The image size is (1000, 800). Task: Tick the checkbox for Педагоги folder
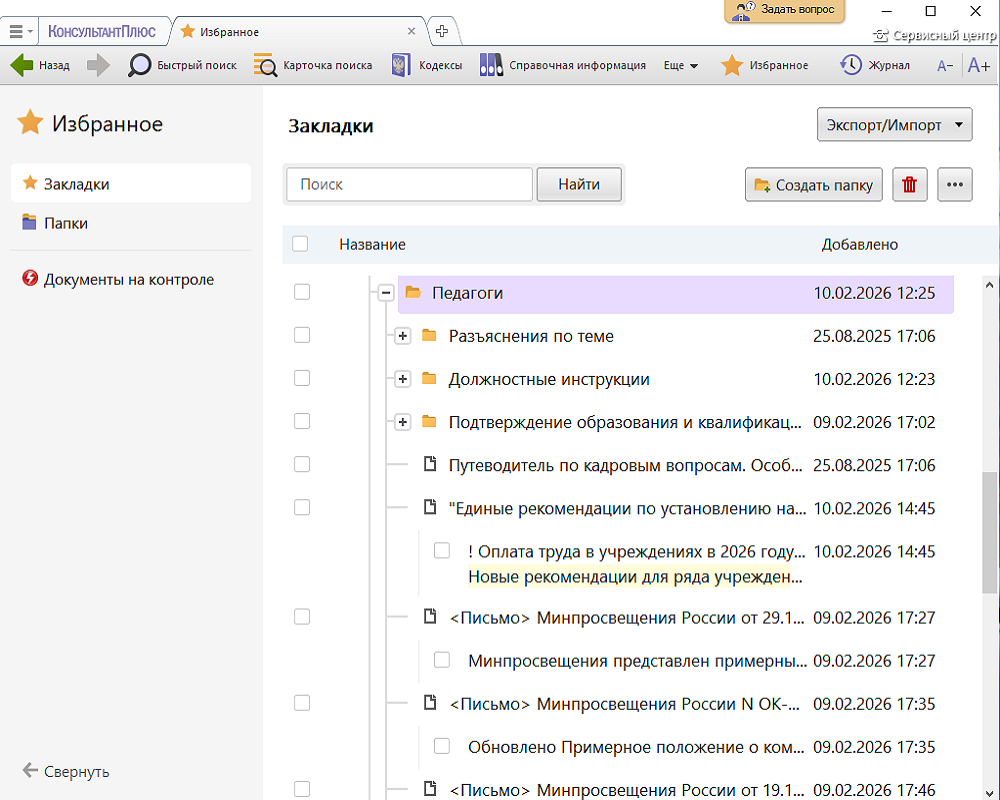302,292
